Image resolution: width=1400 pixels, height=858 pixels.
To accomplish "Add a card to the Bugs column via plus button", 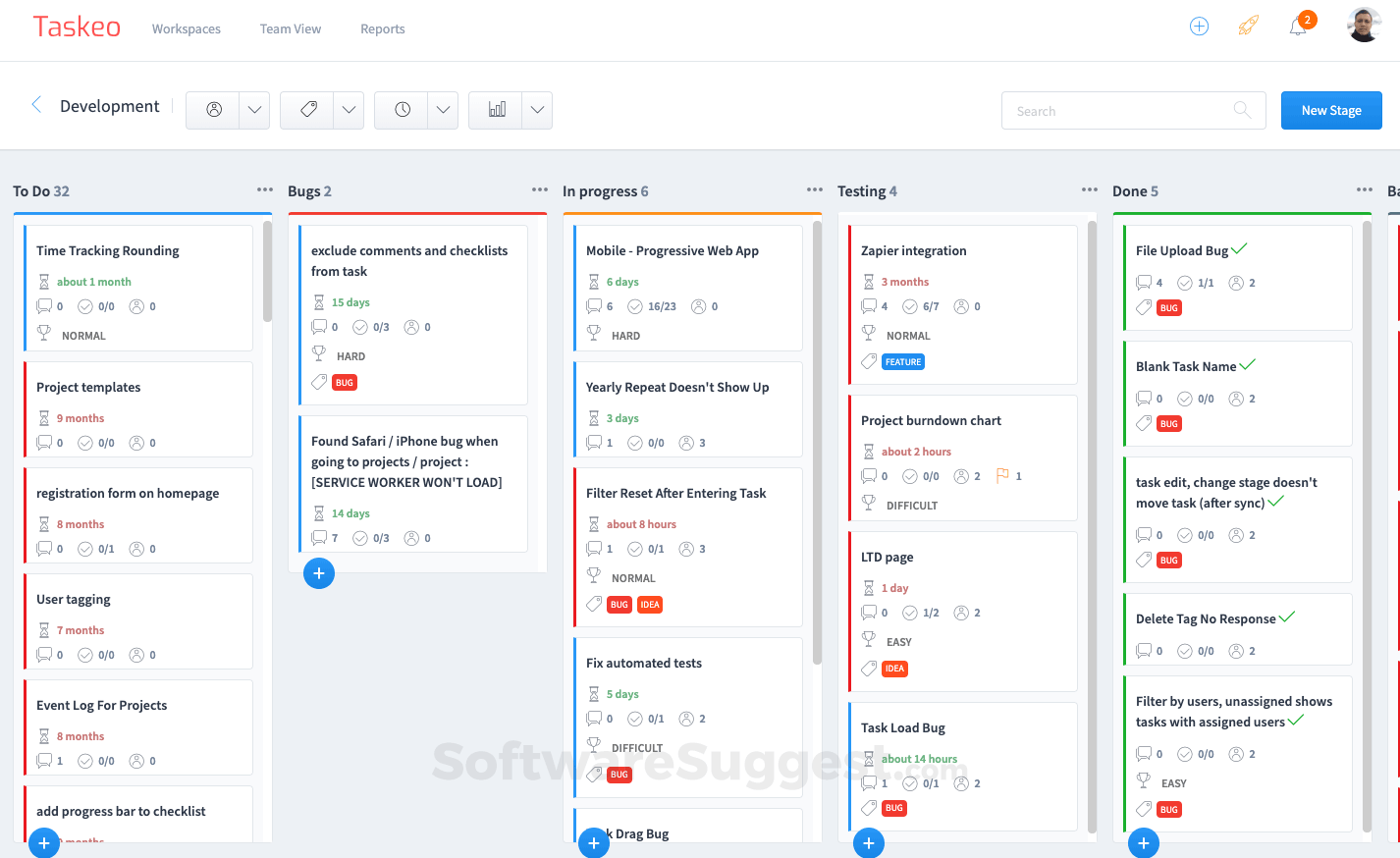I will [x=319, y=573].
